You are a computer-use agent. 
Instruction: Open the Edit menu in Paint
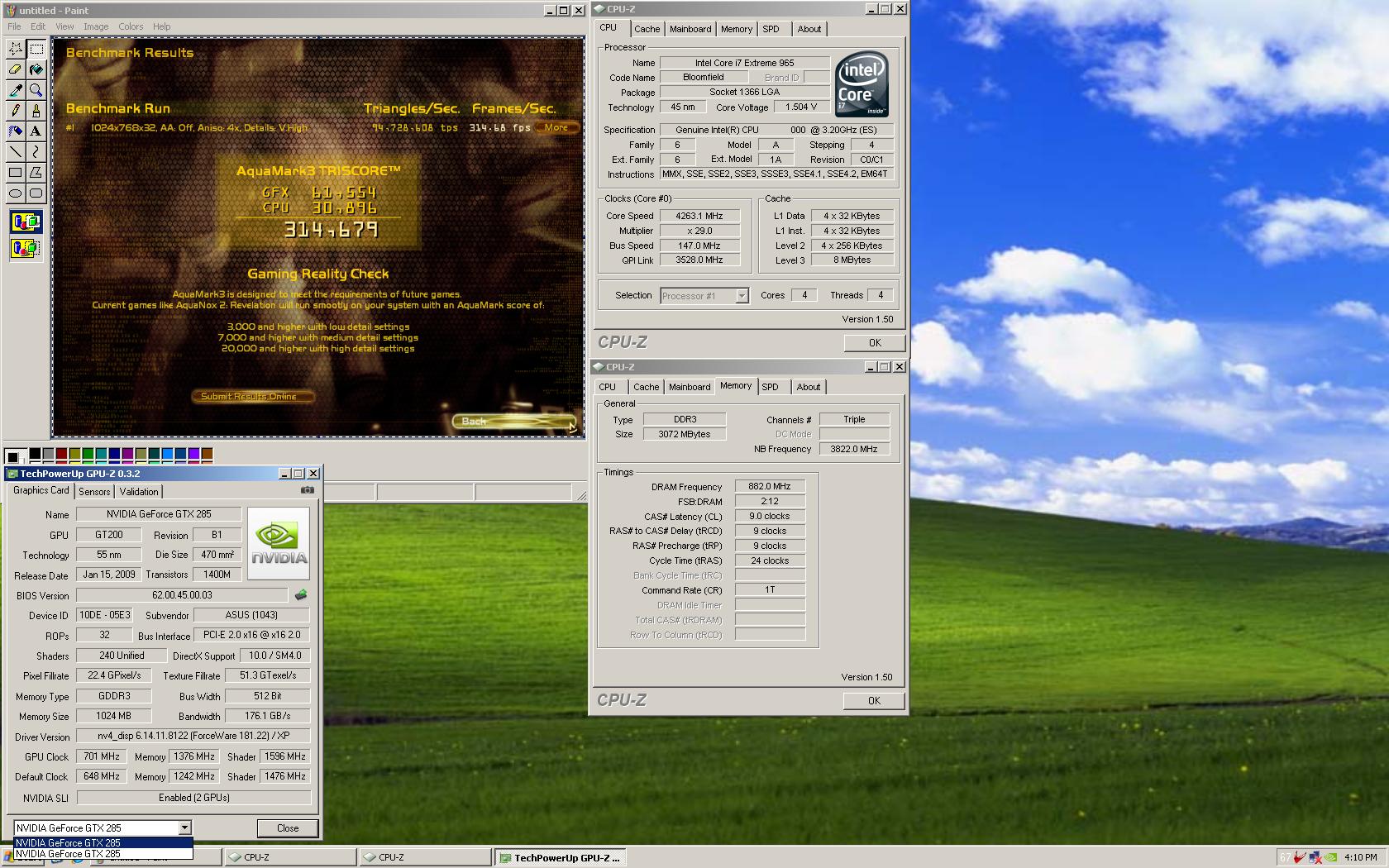point(38,26)
